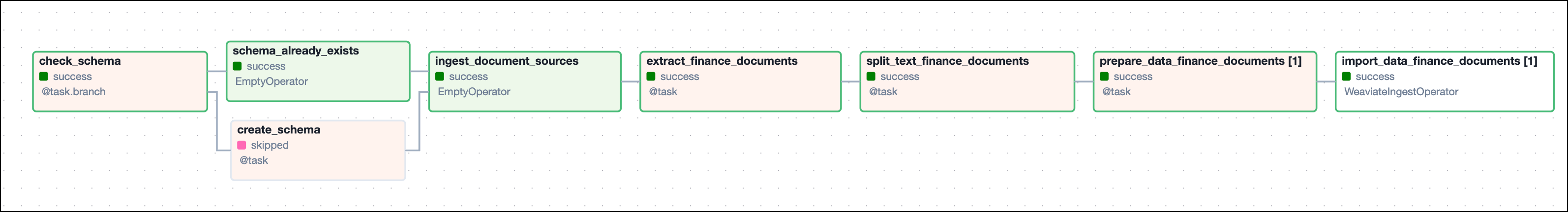Image resolution: width=1568 pixels, height=212 pixels.
Task: Click the green status square in check_schema
Action: [44, 77]
